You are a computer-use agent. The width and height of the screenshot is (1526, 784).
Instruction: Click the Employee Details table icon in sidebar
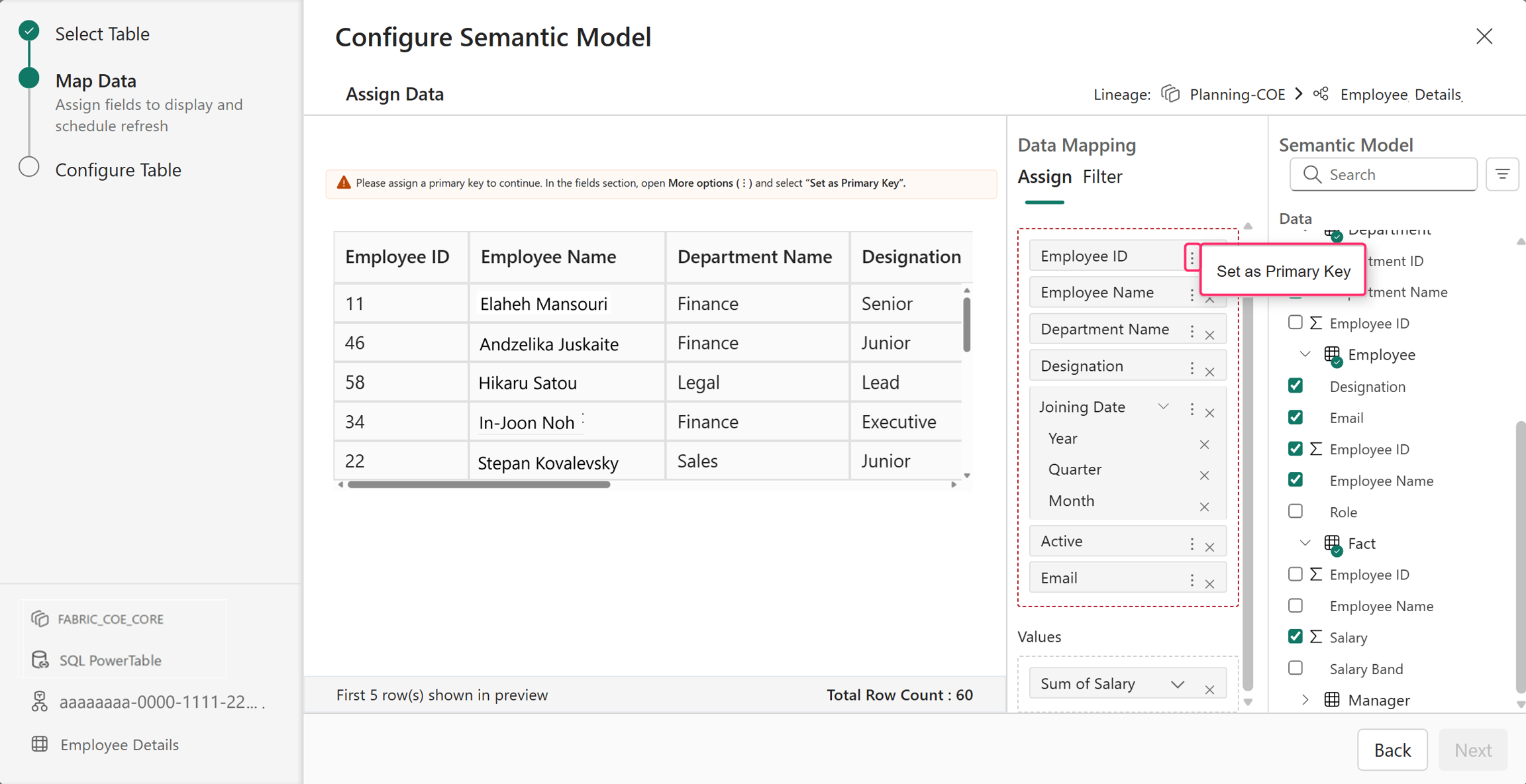40,744
